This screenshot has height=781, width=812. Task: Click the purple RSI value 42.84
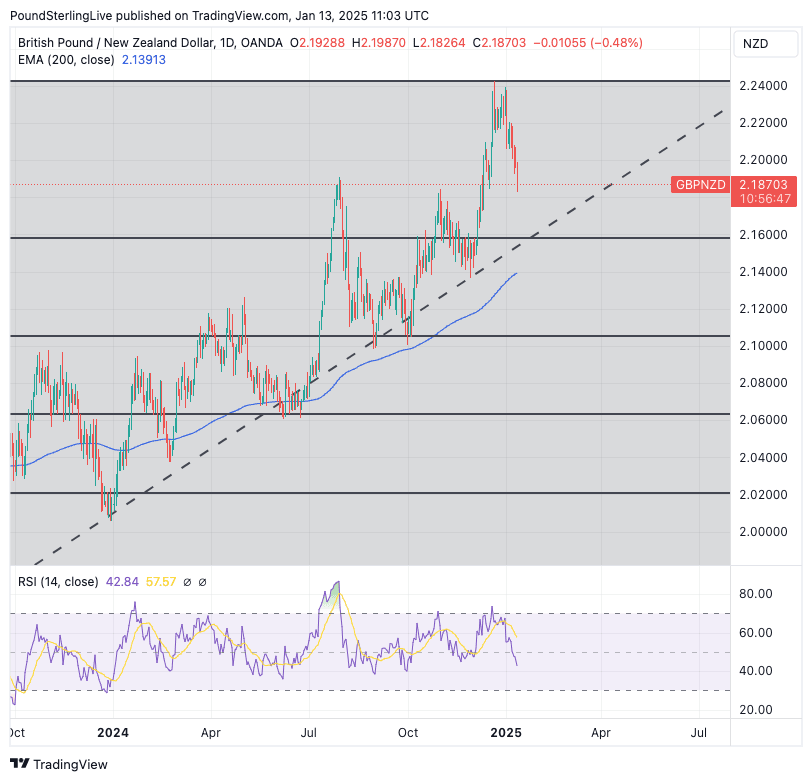pyautogui.click(x=122, y=581)
